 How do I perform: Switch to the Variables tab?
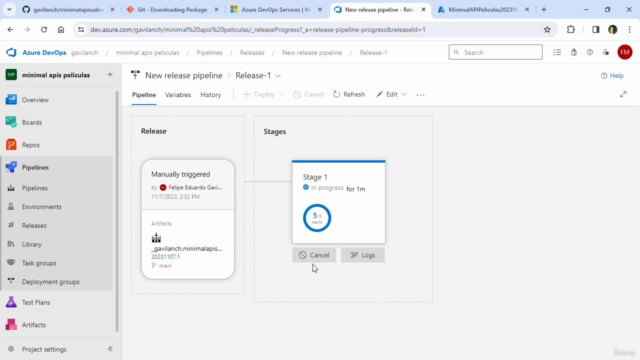tap(178, 95)
